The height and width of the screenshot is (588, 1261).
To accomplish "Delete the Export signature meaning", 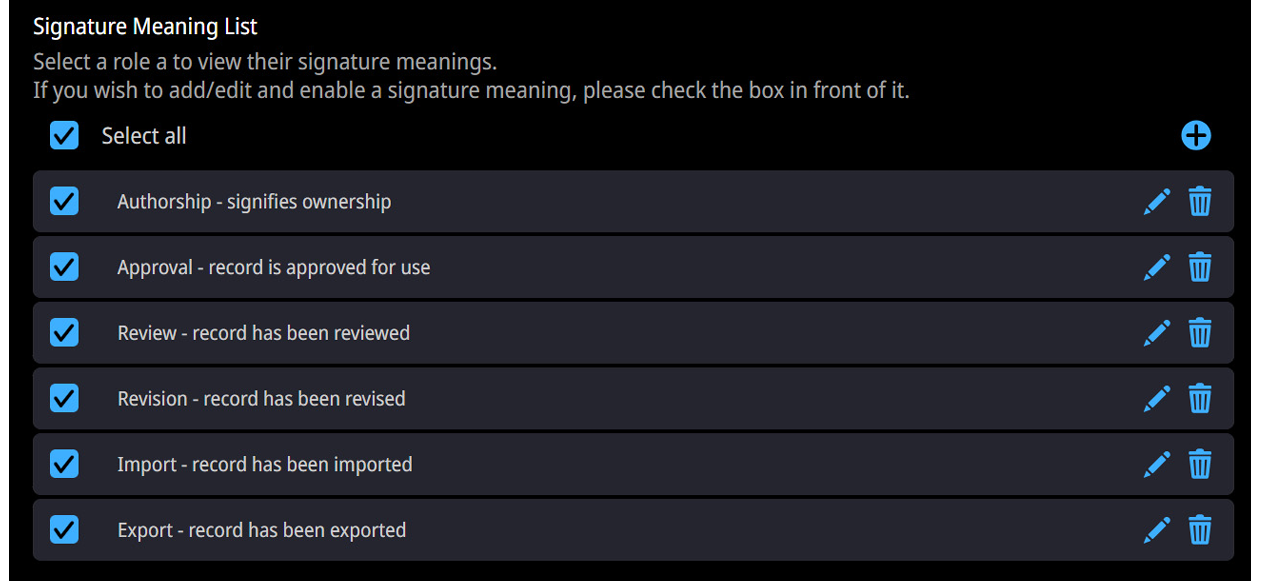I will [x=1200, y=530].
